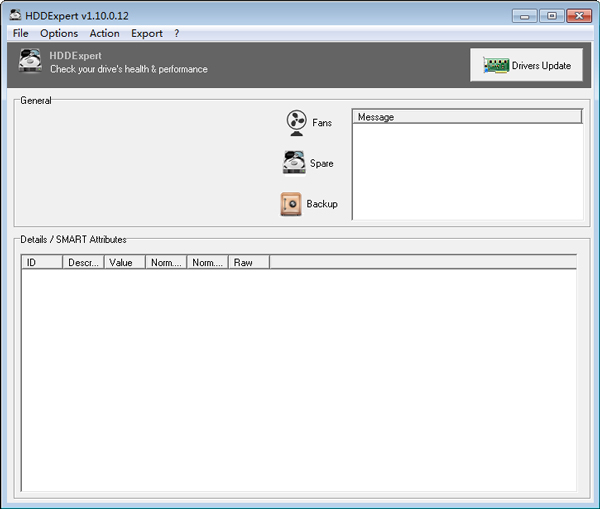600x509 pixels.
Task: Click the second Norm.... column header
Action: click(x=207, y=263)
